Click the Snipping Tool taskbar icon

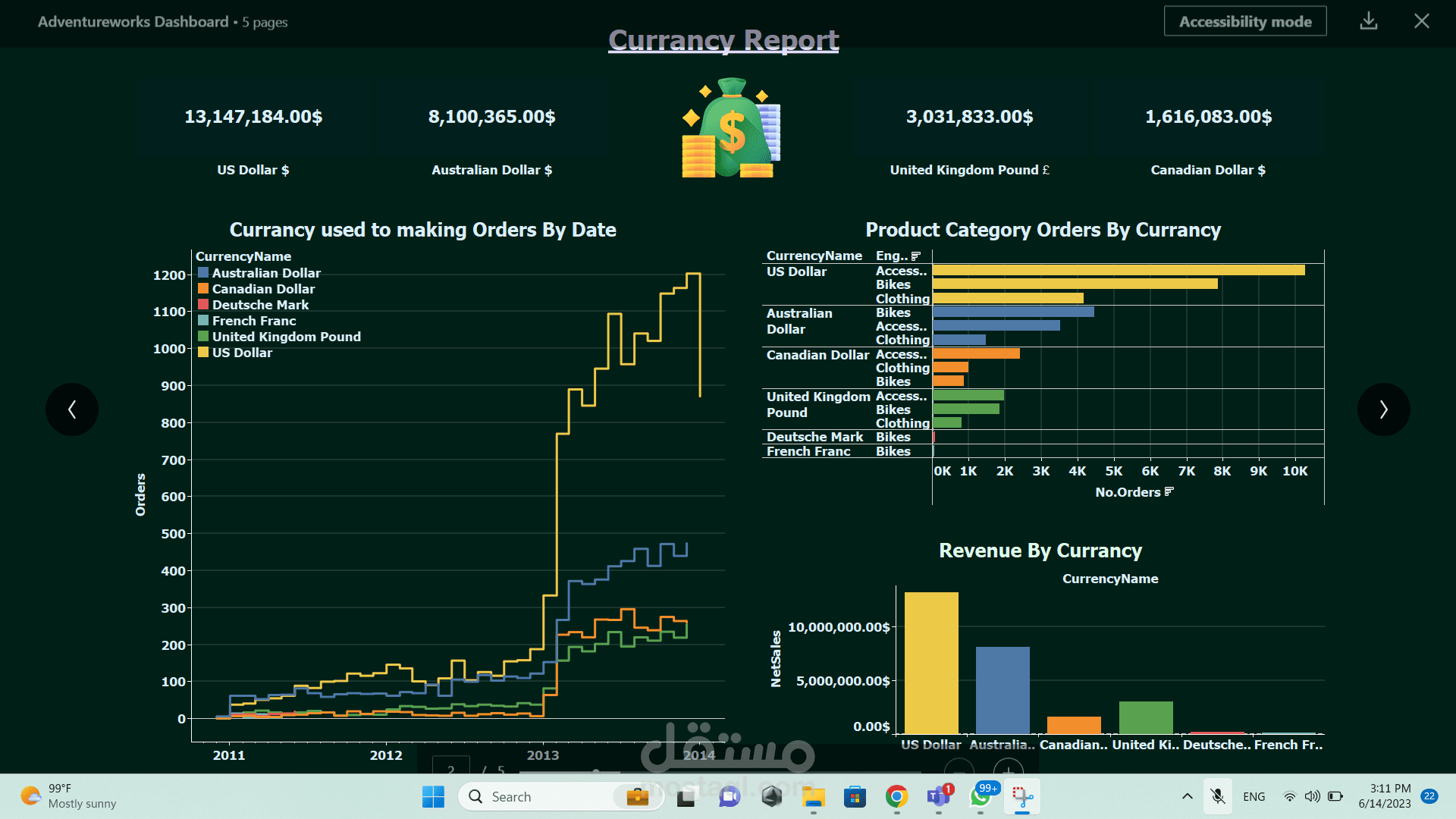point(1022,796)
